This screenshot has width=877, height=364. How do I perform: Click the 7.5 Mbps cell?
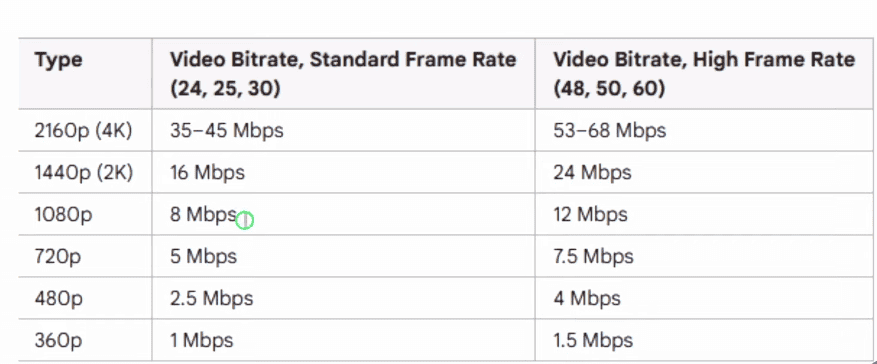(x=593, y=257)
